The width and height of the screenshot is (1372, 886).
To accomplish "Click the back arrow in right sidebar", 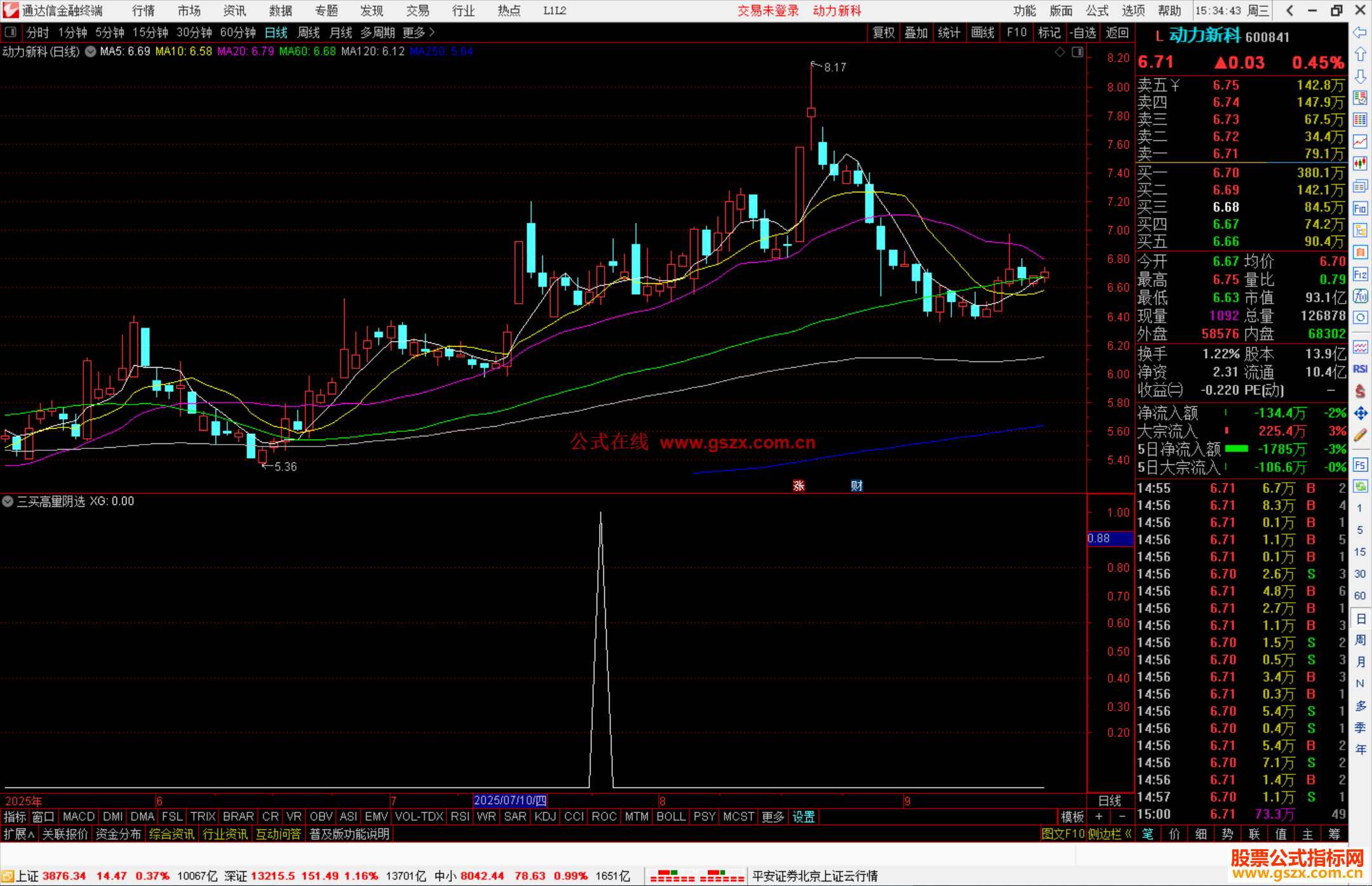I will coord(1360,32).
